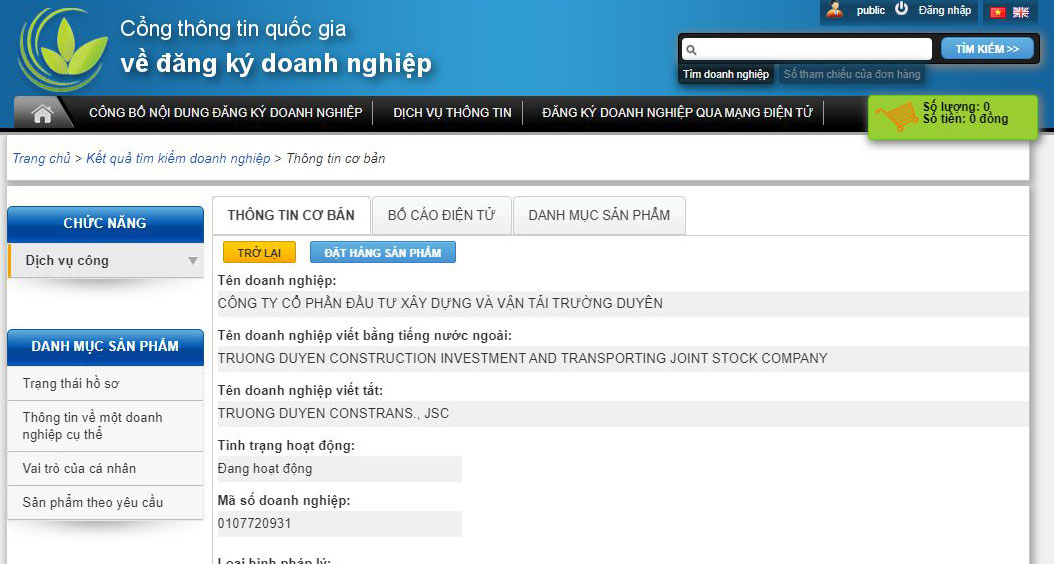Follow the Kết quả tìm kiếm doanh nghiệp breadcrumb

[x=178, y=159]
